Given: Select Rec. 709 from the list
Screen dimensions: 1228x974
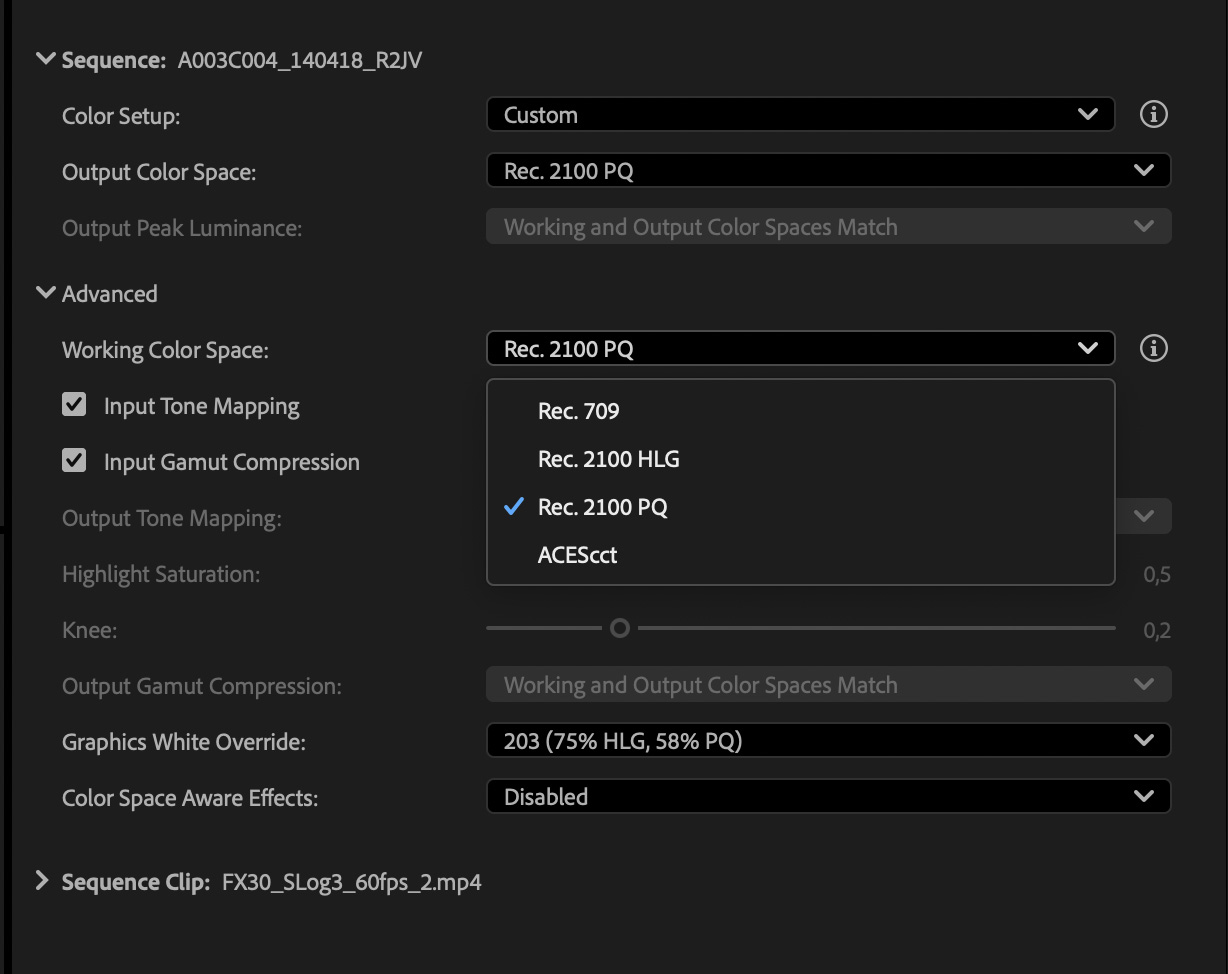Looking at the screenshot, I should 579,411.
